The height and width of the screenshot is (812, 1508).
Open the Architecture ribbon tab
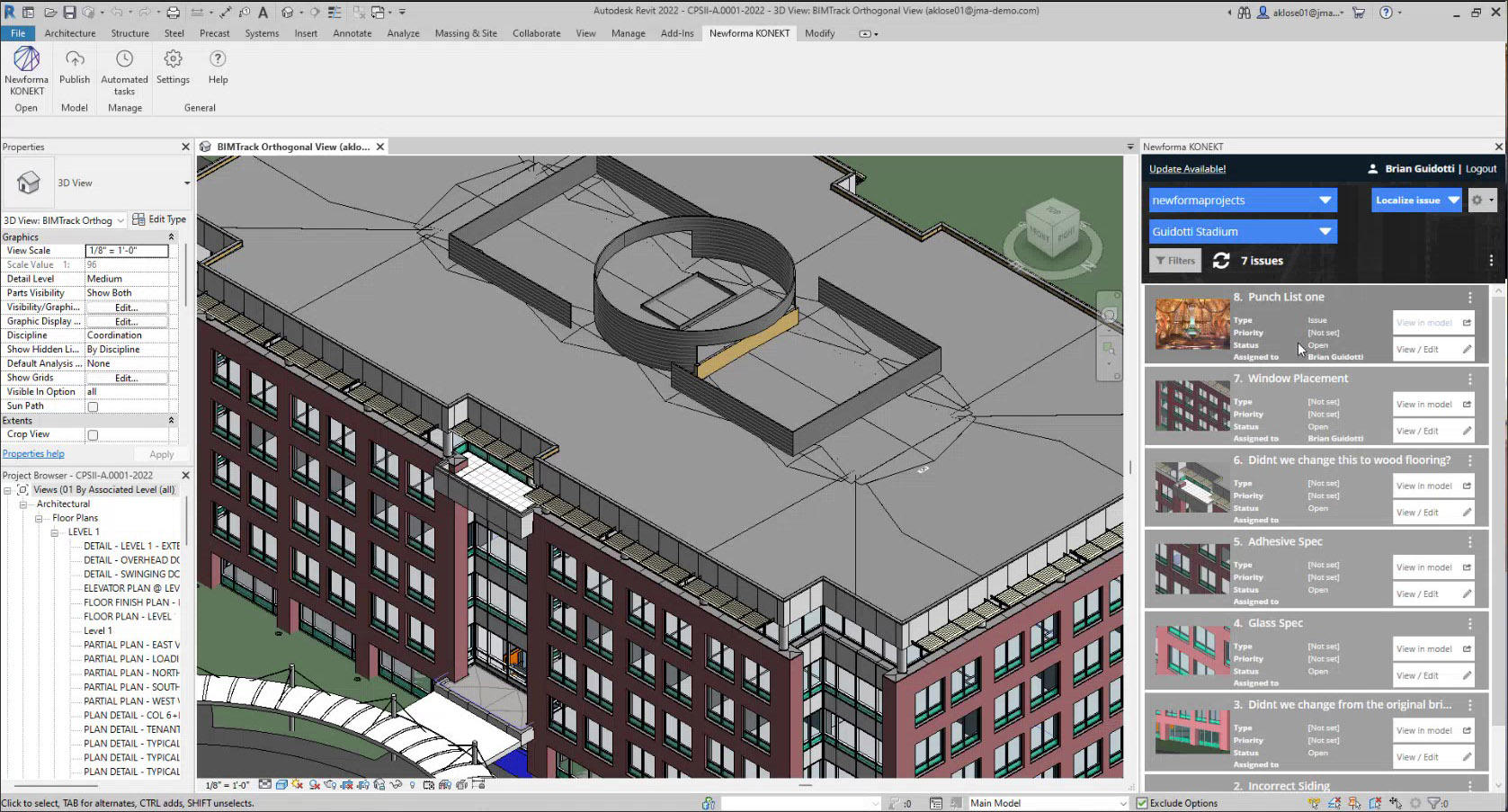tap(70, 33)
